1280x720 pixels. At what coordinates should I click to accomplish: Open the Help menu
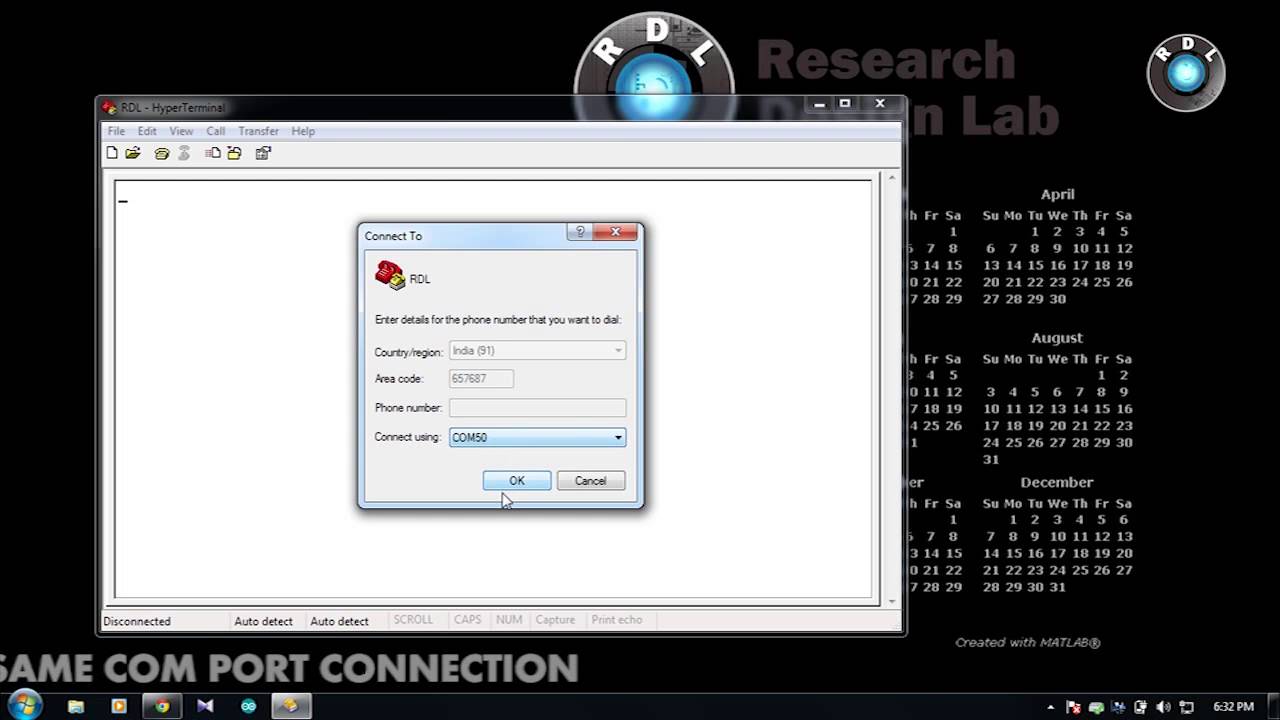tap(303, 131)
